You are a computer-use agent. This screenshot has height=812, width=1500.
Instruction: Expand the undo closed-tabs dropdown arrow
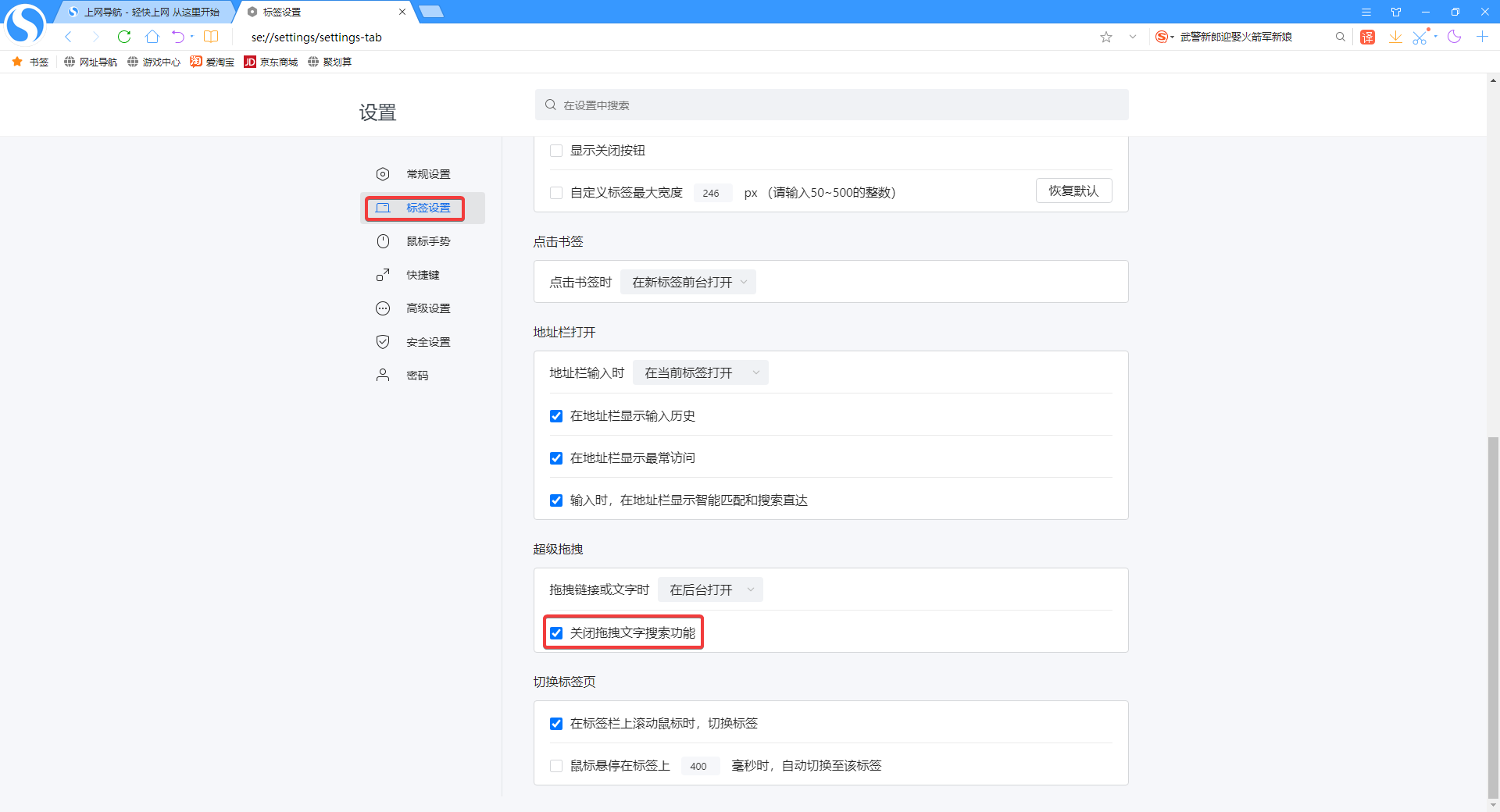point(192,37)
